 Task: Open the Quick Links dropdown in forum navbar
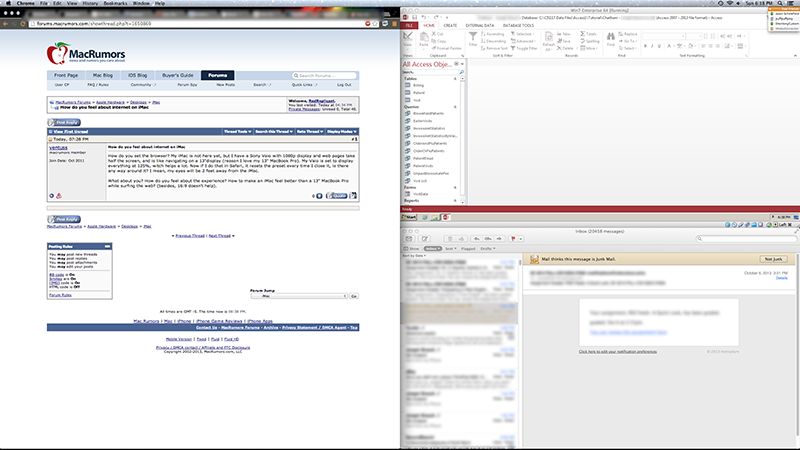(x=304, y=85)
